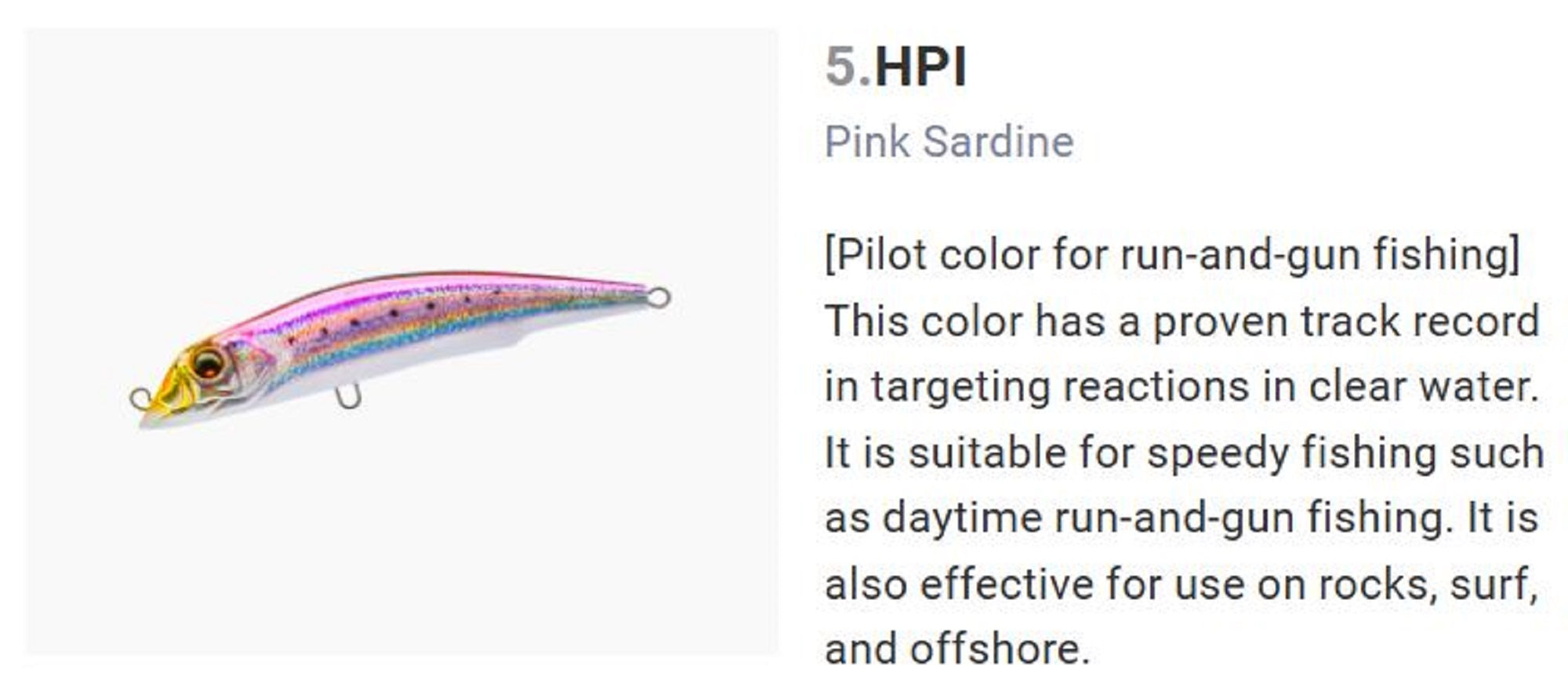The height and width of the screenshot is (695, 1568).
Task: Click the belly hook eyelet on lure
Action: 348,398
